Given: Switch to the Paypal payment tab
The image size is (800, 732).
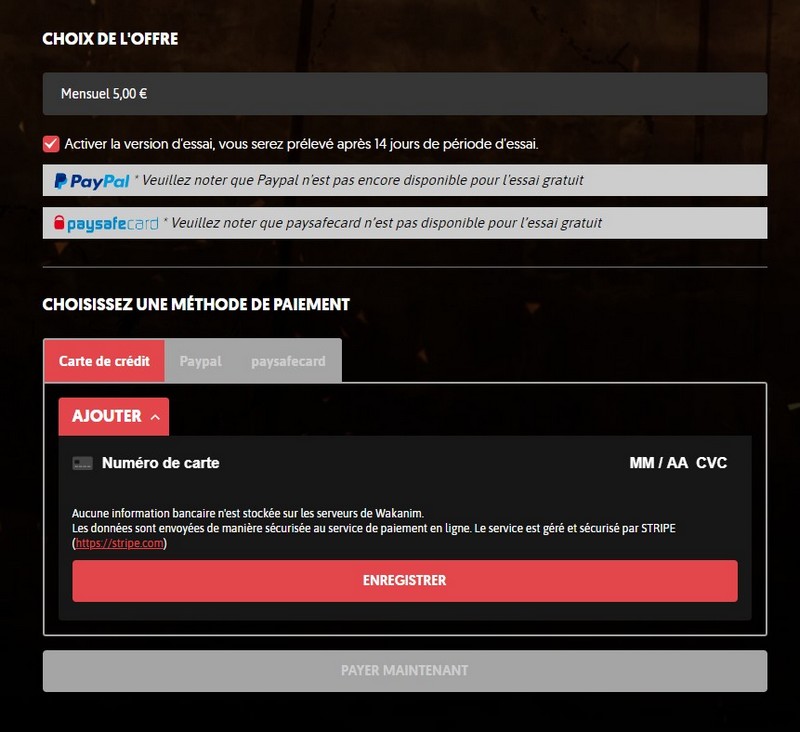Looking at the screenshot, I should 201,361.
